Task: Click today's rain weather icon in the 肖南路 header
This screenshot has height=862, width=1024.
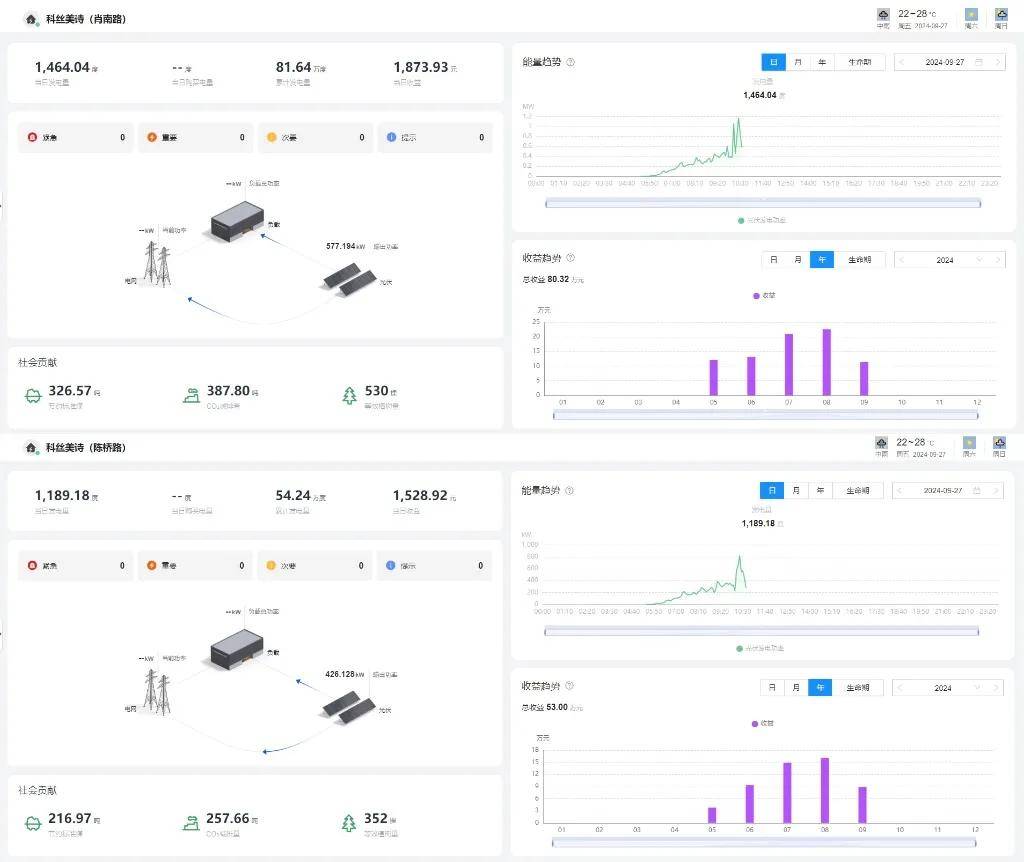Action: coord(883,14)
